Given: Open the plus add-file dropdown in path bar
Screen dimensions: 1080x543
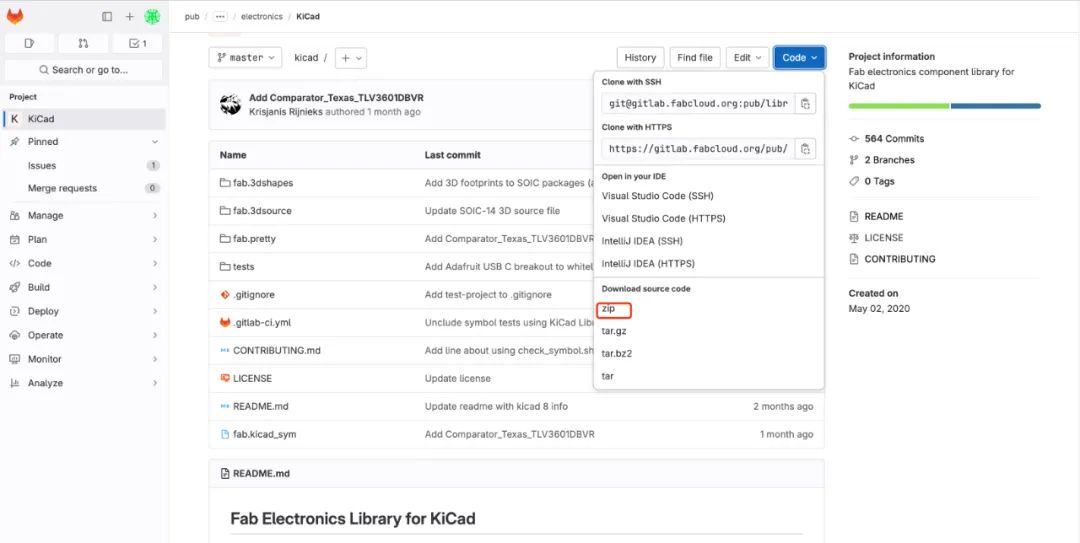Looking at the screenshot, I should coord(351,58).
